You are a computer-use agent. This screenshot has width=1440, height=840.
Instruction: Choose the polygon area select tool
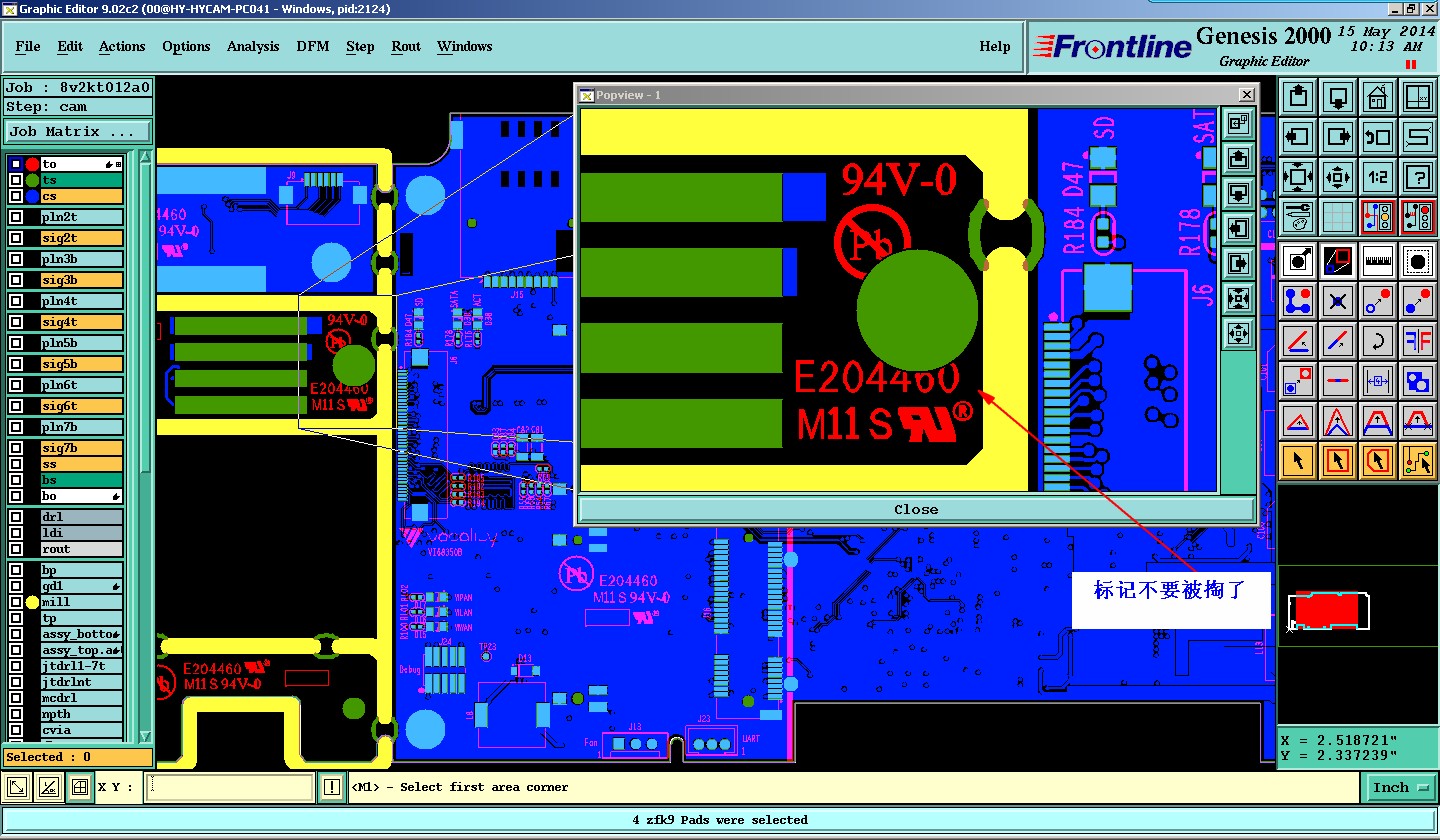(1378, 460)
